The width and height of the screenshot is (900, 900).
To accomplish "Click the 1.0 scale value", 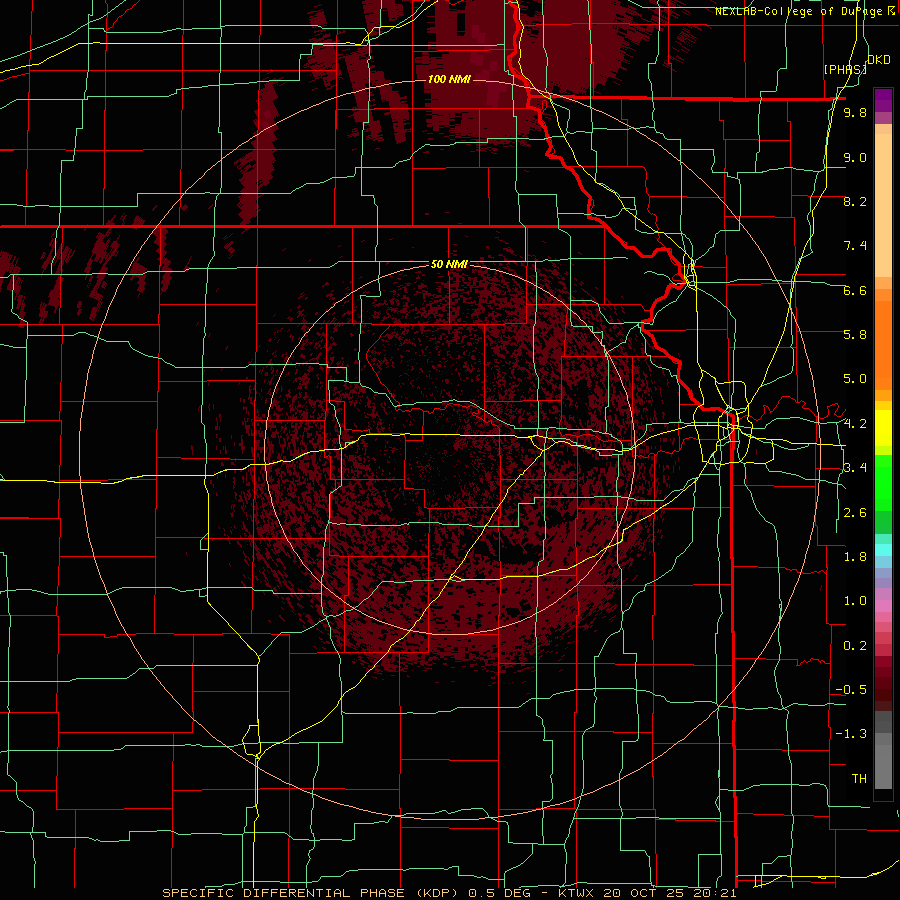I will click(x=855, y=601).
